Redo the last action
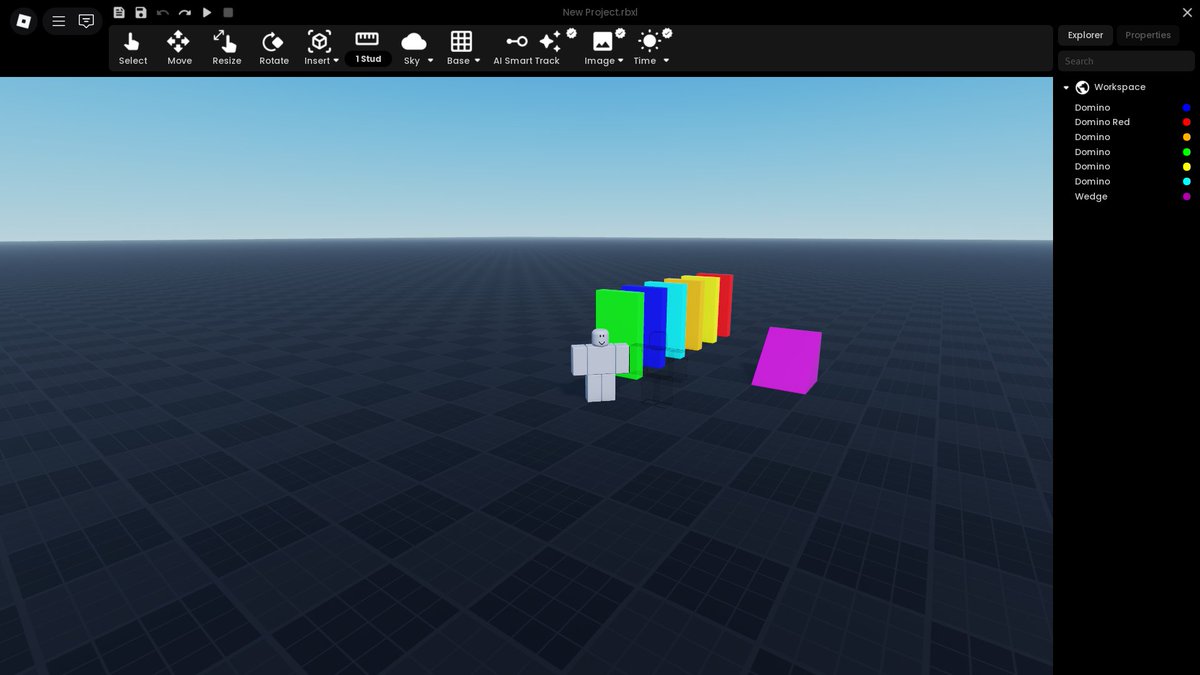The height and width of the screenshot is (675, 1200). click(x=185, y=12)
